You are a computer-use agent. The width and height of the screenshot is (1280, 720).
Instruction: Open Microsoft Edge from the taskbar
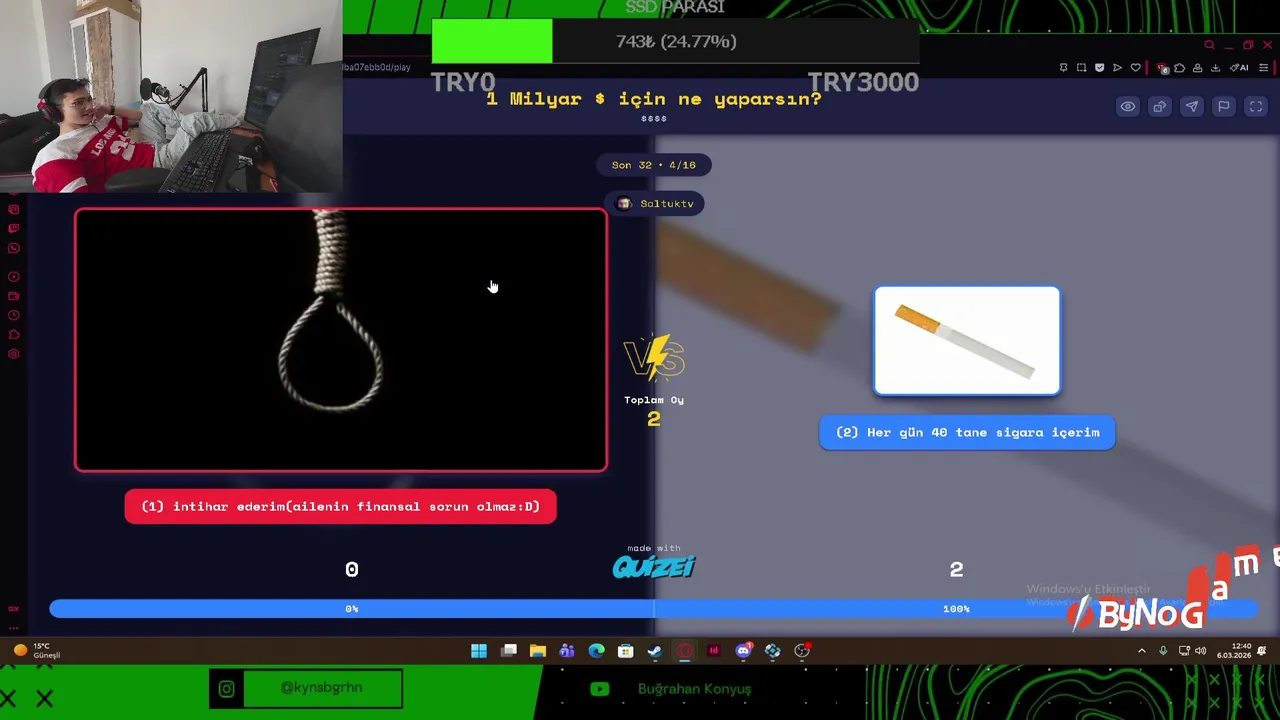tap(597, 651)
